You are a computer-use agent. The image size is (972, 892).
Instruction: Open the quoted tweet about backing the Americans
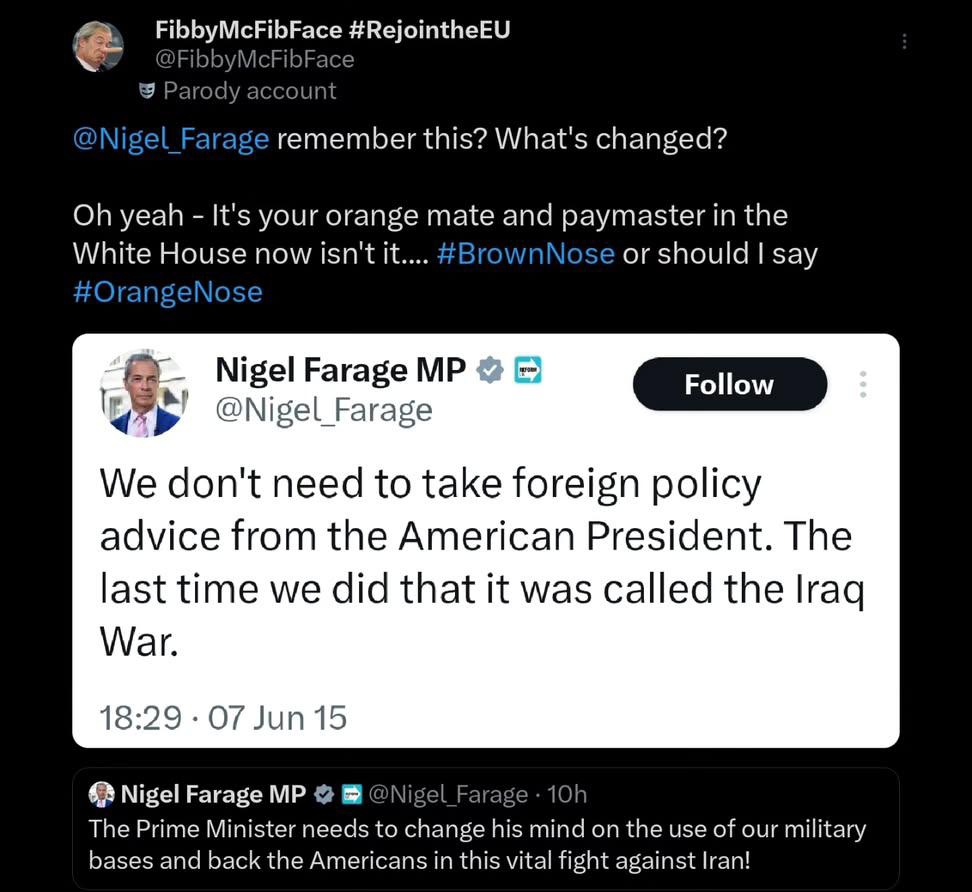(x=478, y=845)
